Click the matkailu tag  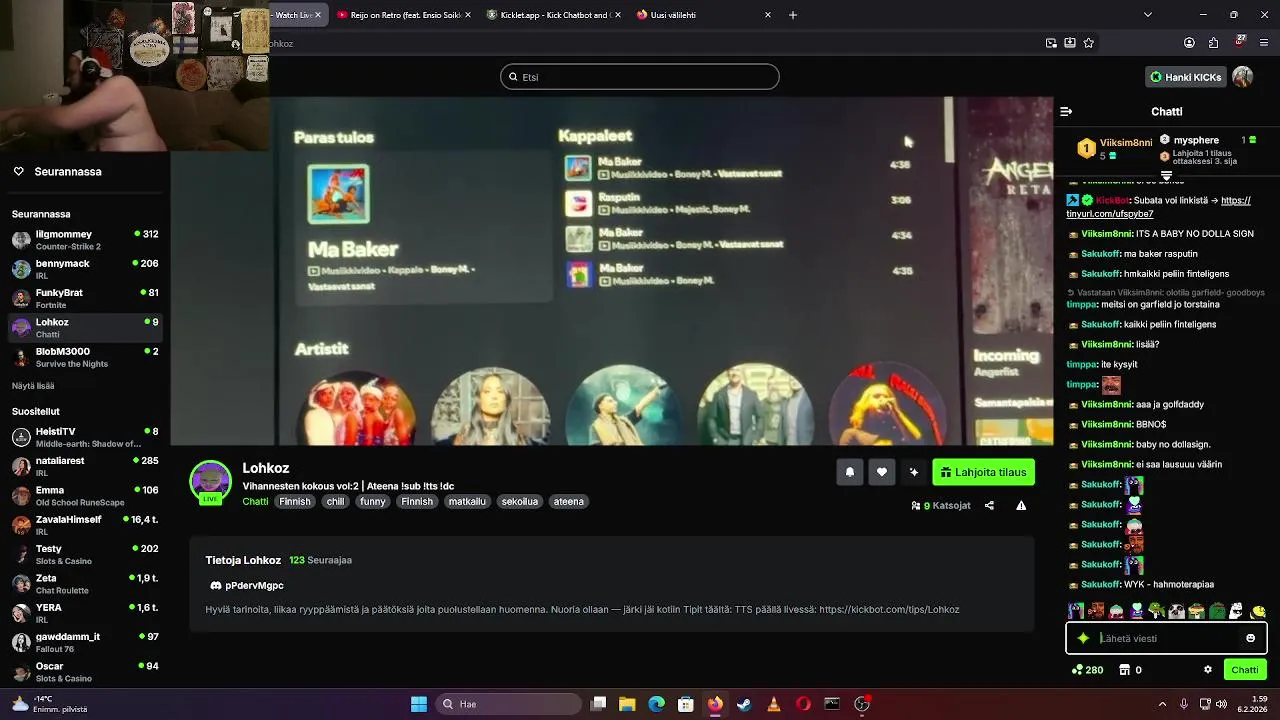pos(467,502)
